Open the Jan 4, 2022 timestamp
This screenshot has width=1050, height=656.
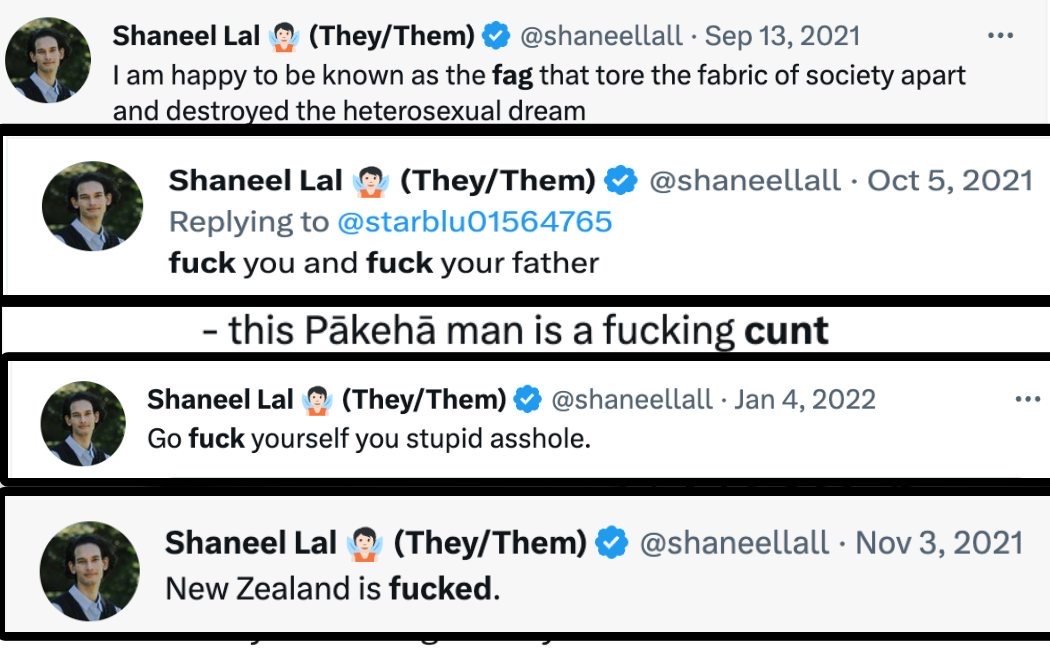click(x=805, y=400)
